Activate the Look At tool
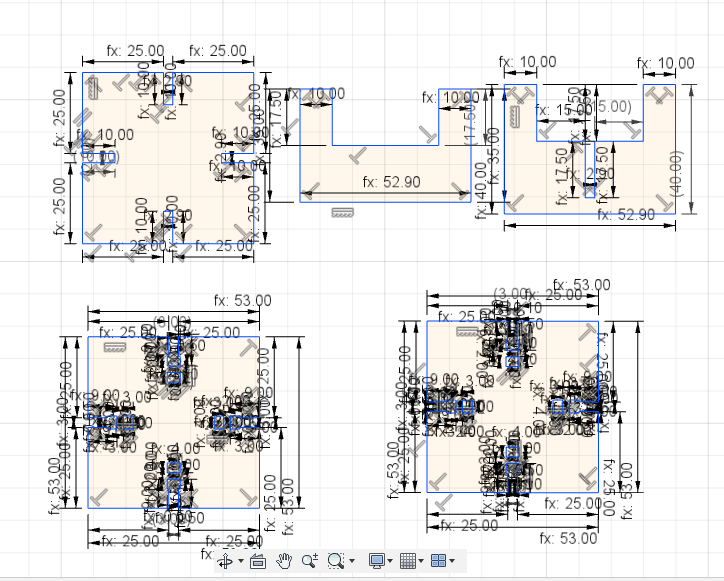724x581 pixels. (x=258, y=562)
